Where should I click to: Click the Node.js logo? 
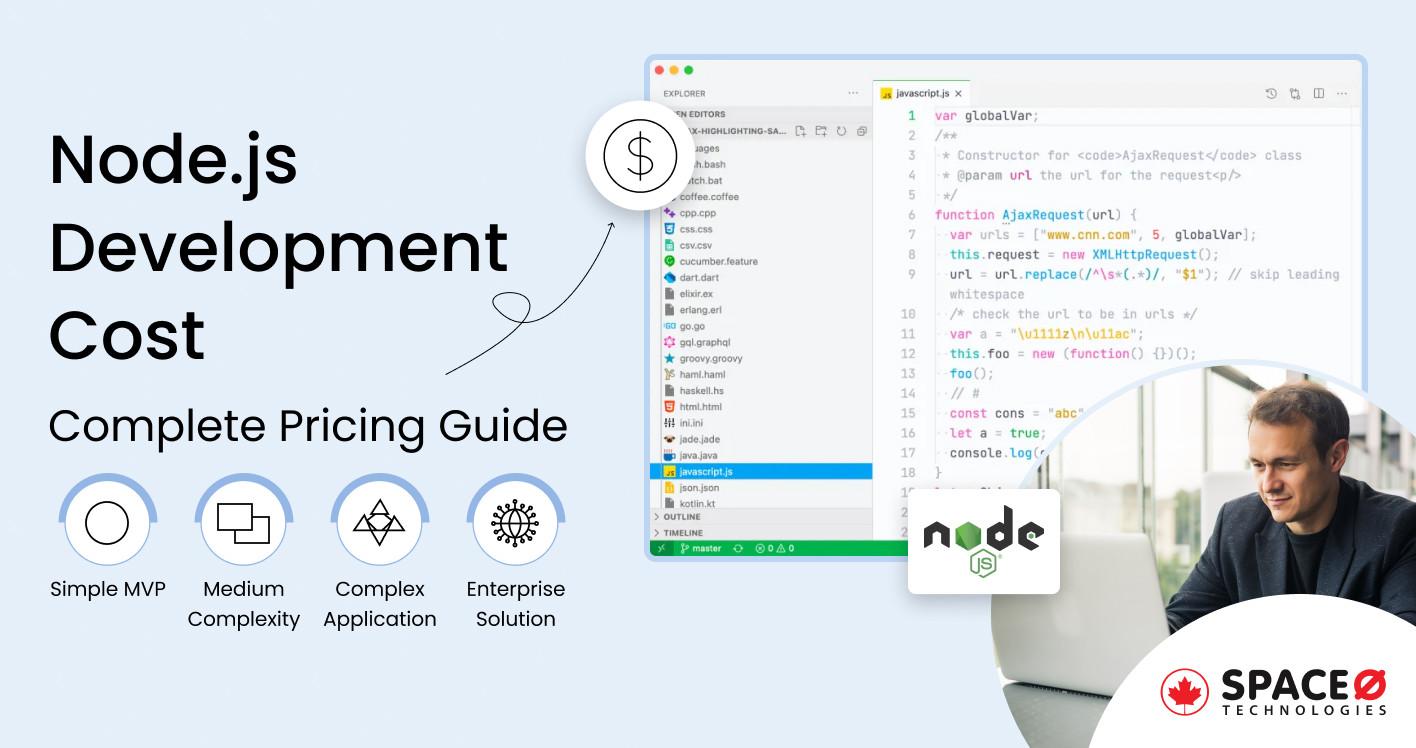tap(983, 541)
